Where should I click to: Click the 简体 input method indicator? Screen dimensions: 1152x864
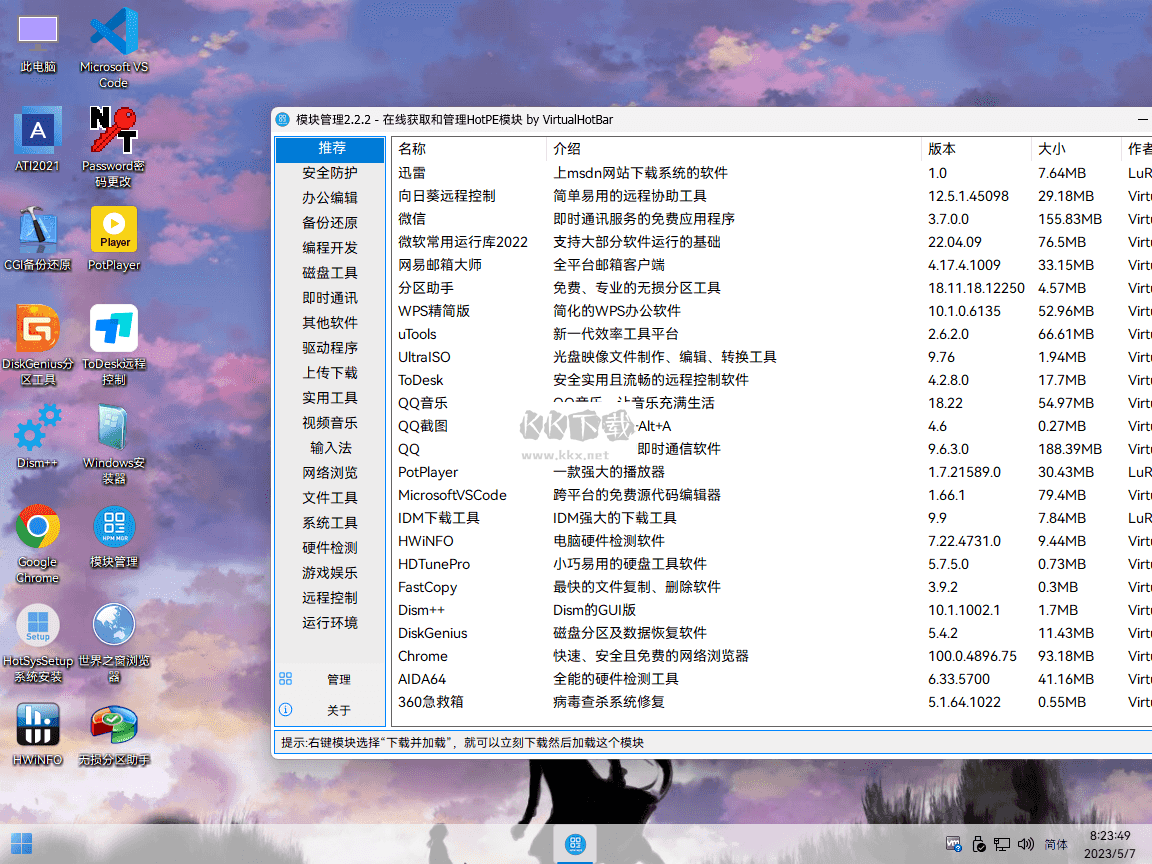click(x=1055, y=845)
